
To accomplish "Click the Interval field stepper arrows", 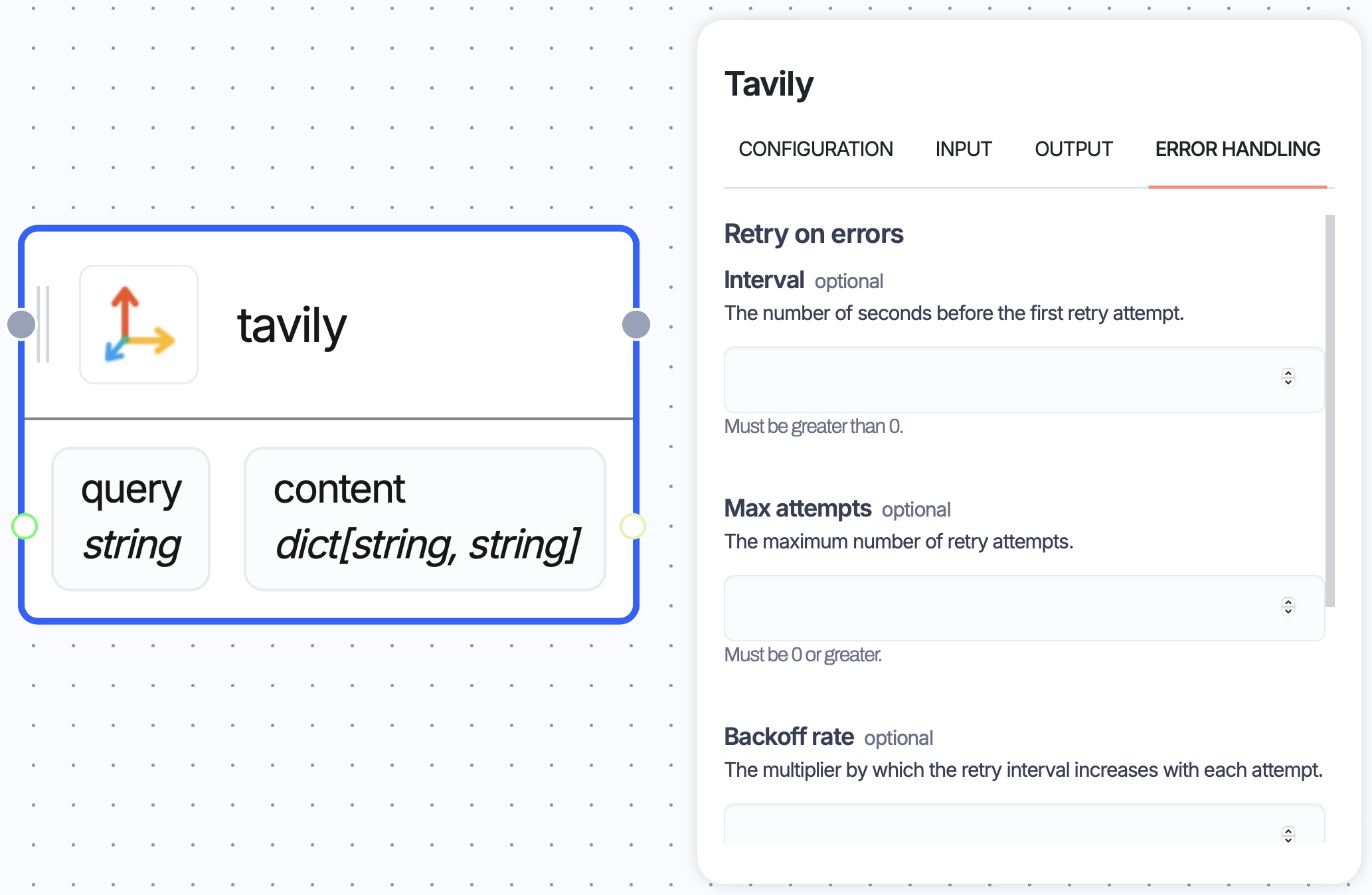I will [1288, 378].
